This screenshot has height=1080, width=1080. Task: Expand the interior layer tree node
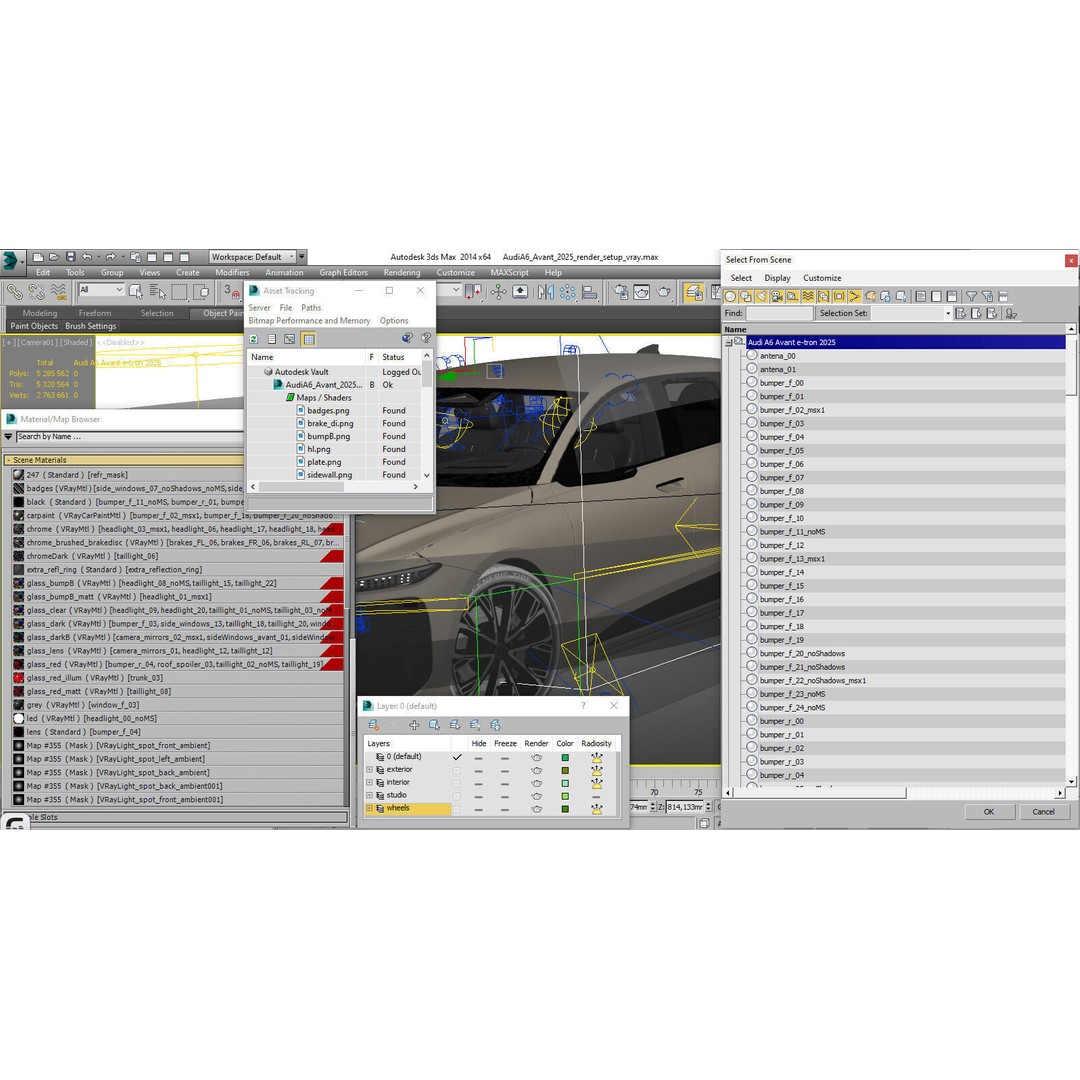[370, 782]
